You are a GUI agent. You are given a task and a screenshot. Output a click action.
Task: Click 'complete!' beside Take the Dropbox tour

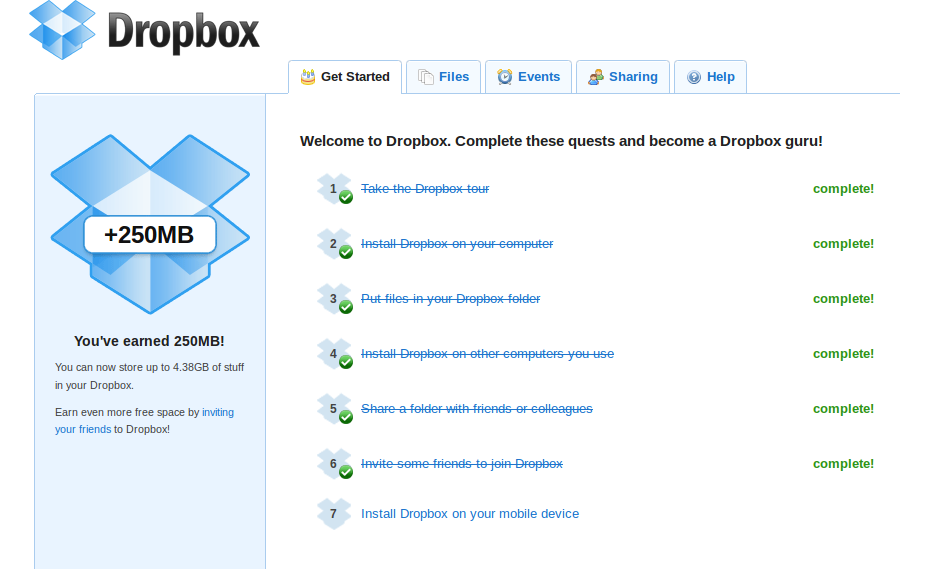click(843, 188)
